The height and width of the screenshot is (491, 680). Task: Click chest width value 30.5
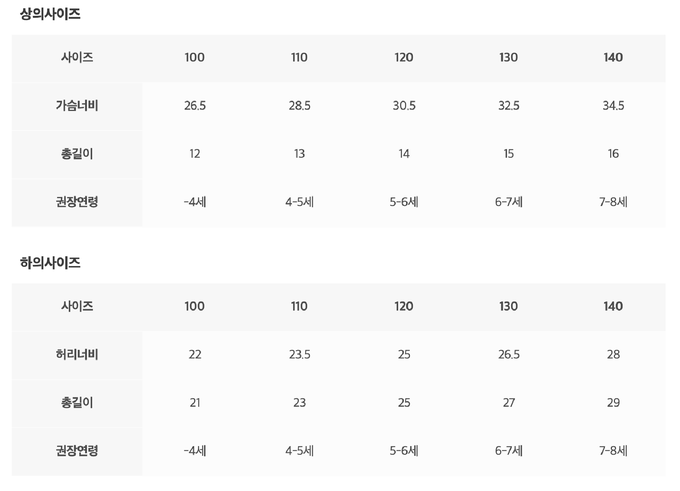(x=404, y=106)
